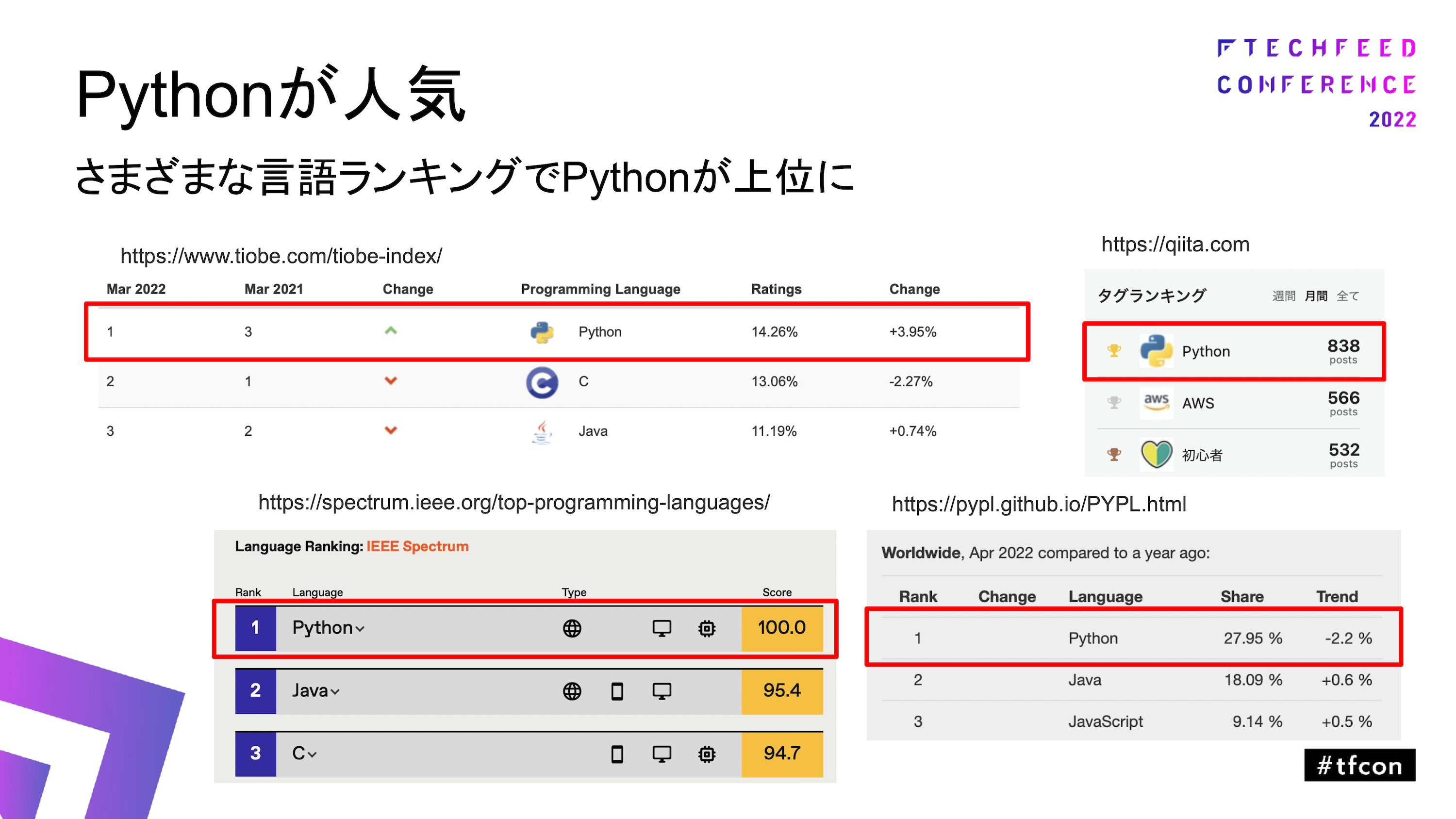This screenshot has height=819, width=1456.
Task: Click silver trophy beside AWS tag
Action: (1114, 402)
